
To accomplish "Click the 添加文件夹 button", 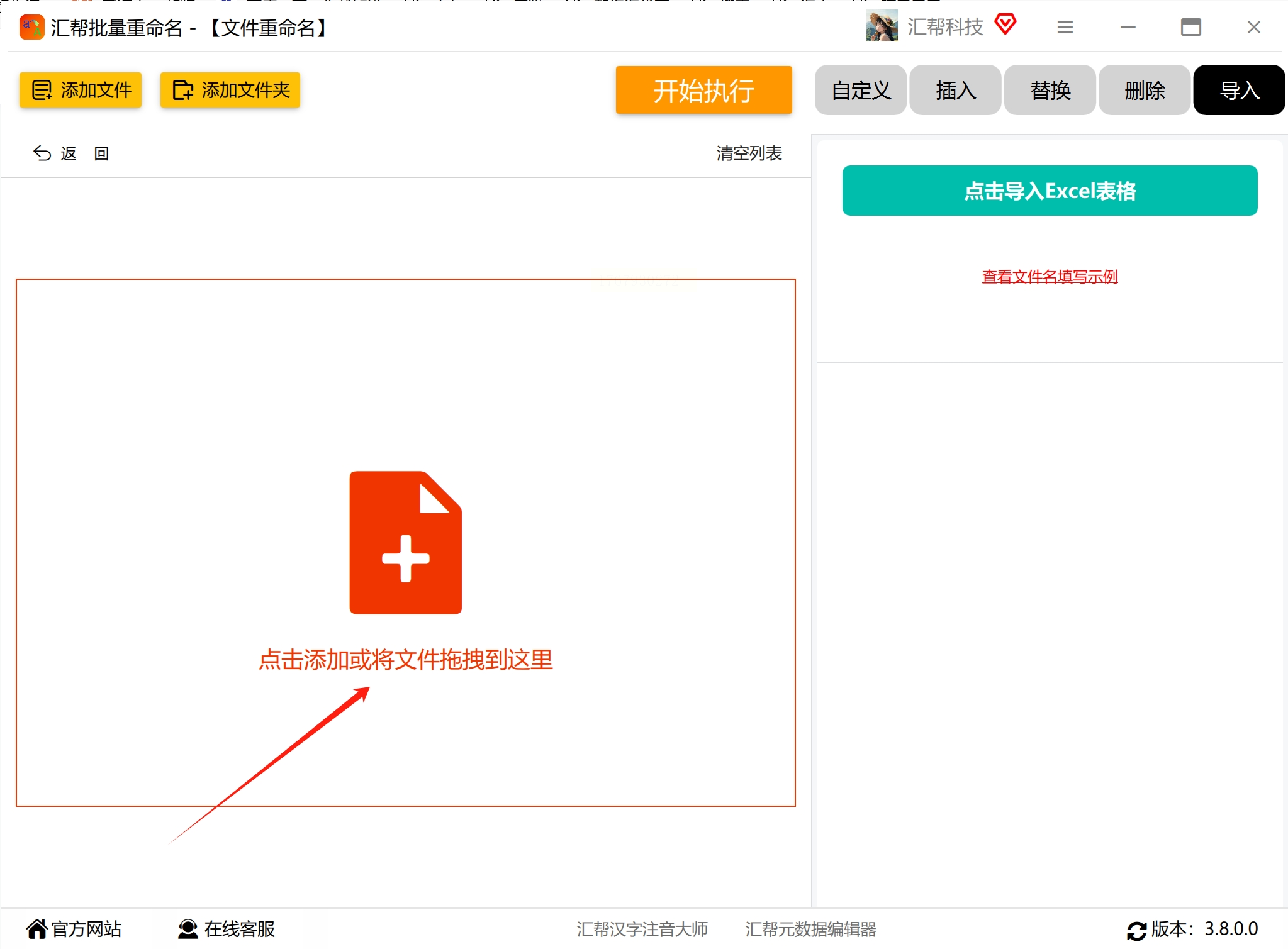I will point(230,91).
